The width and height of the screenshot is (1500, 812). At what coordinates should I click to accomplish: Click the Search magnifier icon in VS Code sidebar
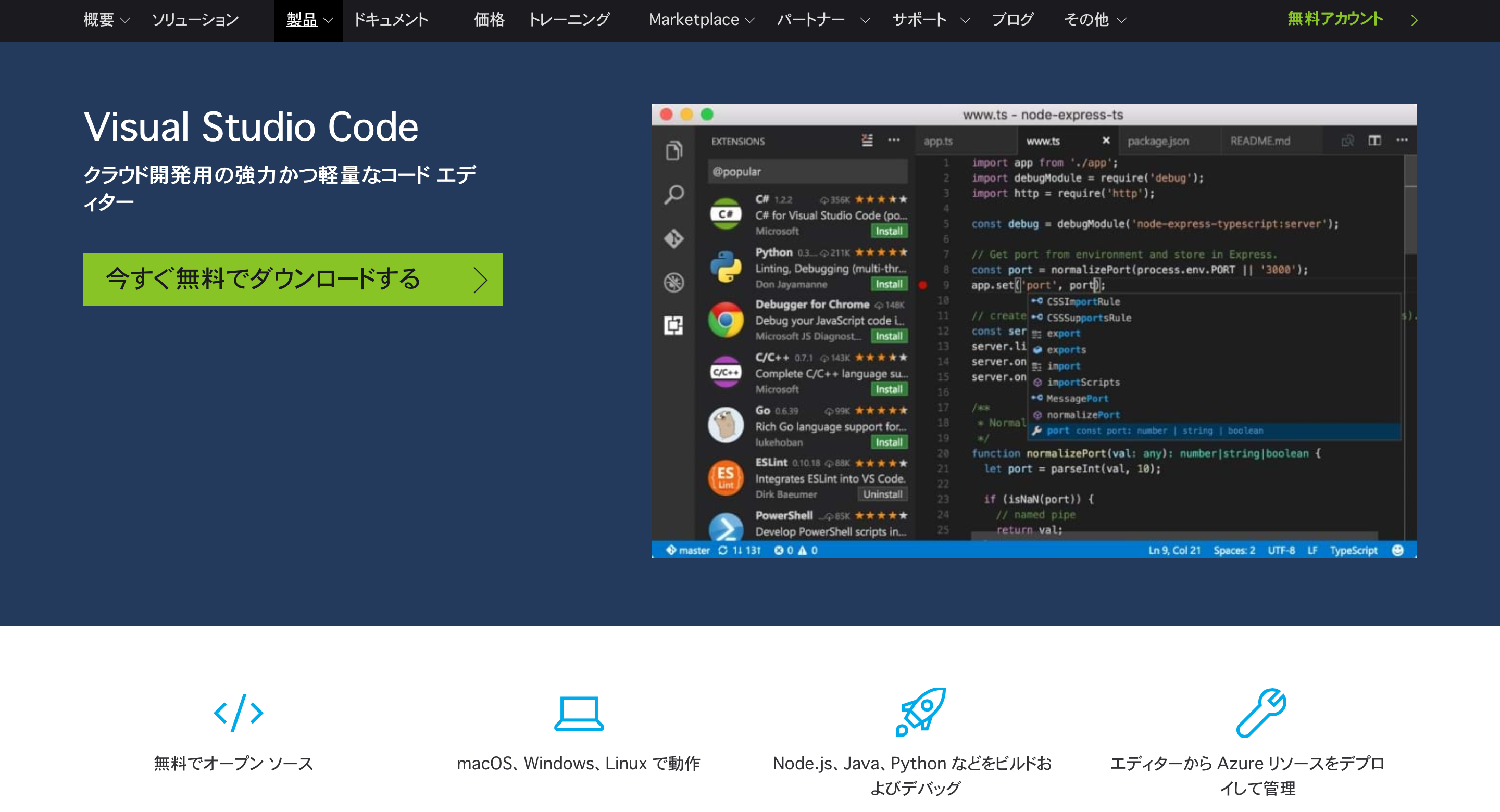click(x=674, y=195)
